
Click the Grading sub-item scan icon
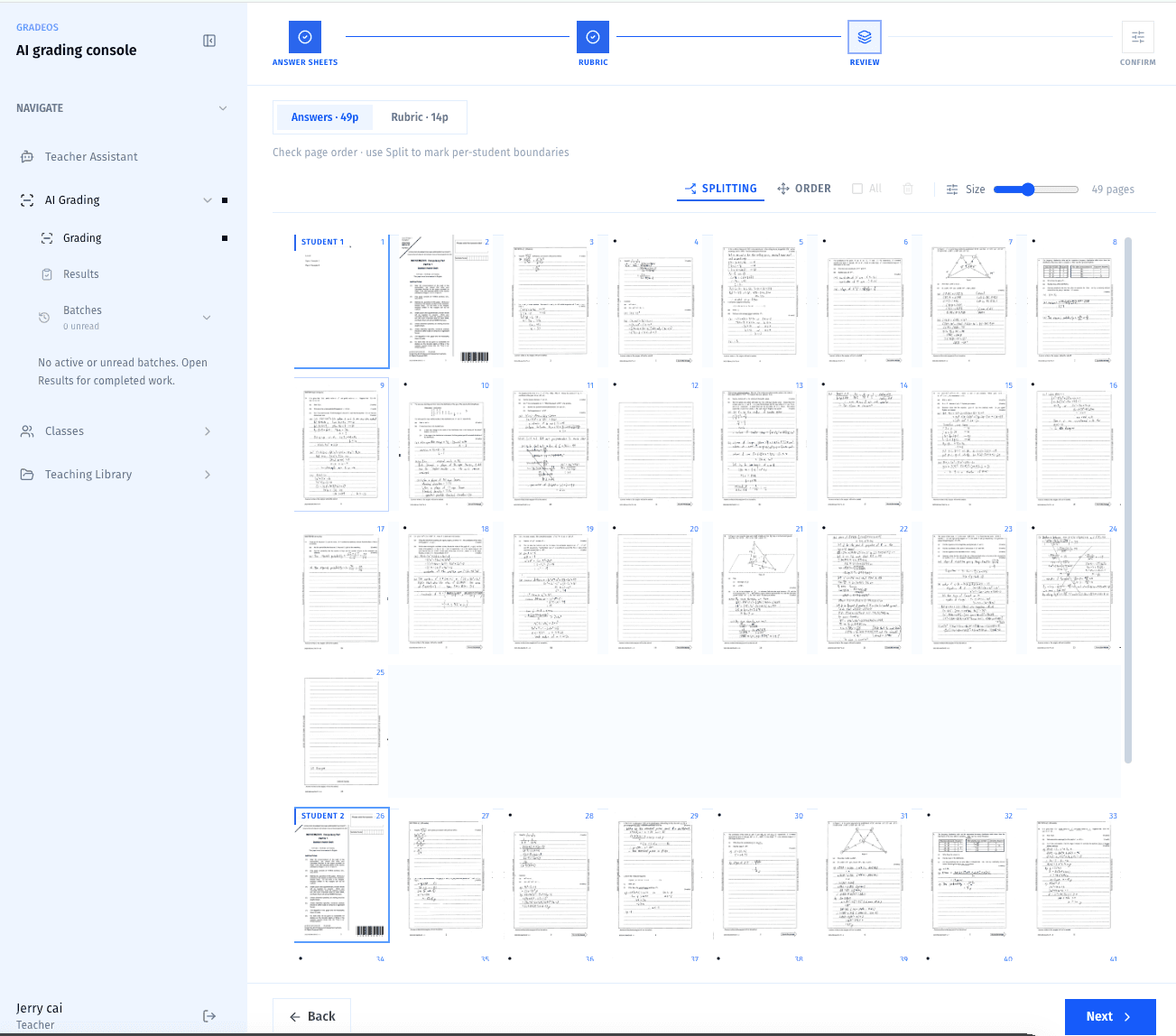(47, 238)
